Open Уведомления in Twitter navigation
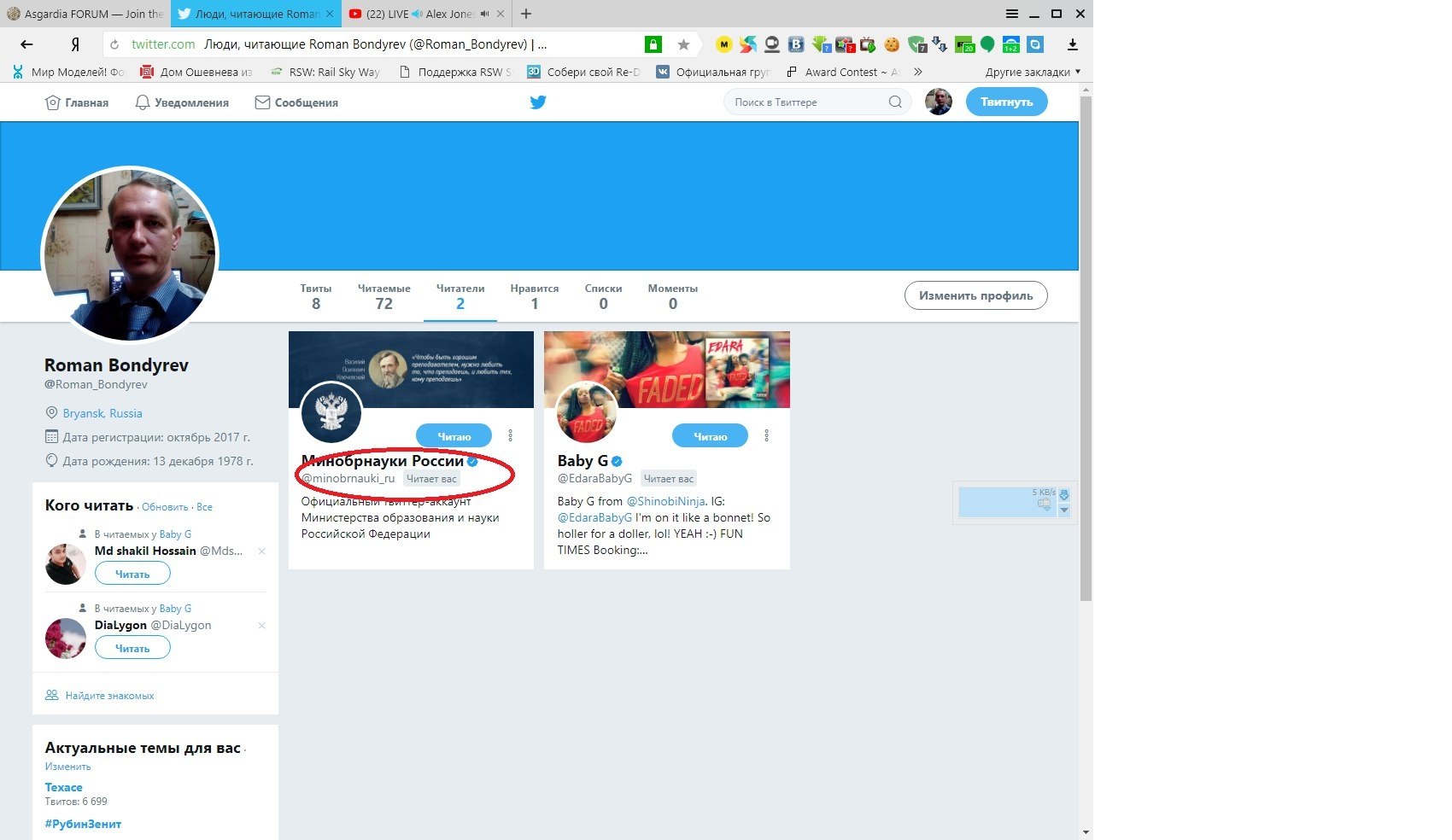1452x840 pixels. [182, 102]
